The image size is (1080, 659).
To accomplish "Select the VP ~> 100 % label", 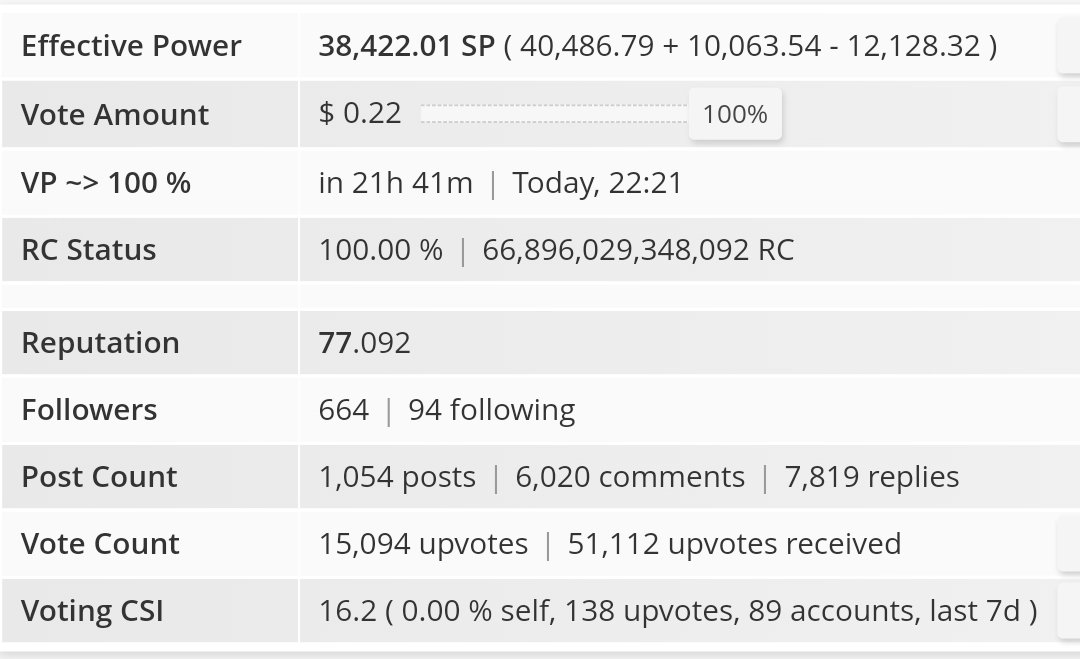I will point(106,183).
